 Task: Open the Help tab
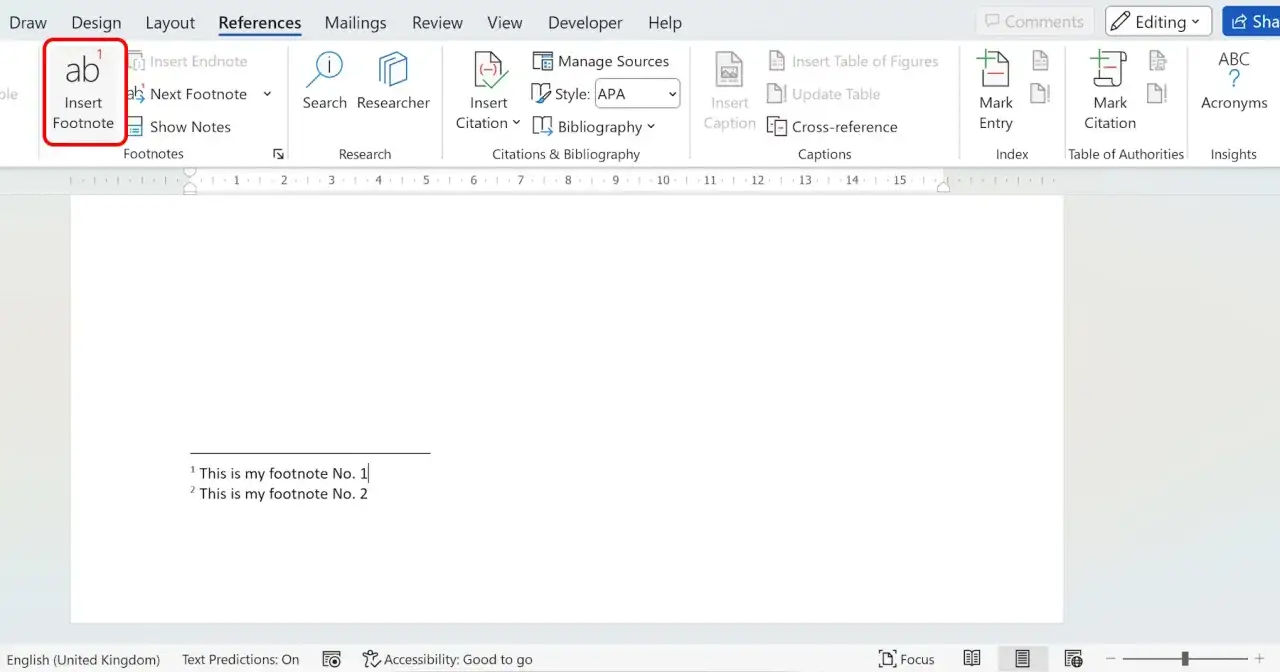[x=665, y=22]
